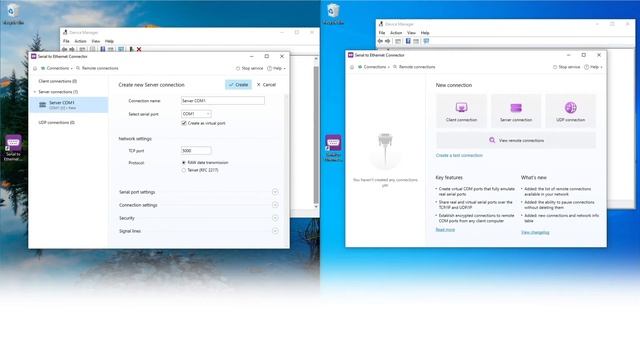Click Remote connections in New connection window toolbar

click(414, 67)
